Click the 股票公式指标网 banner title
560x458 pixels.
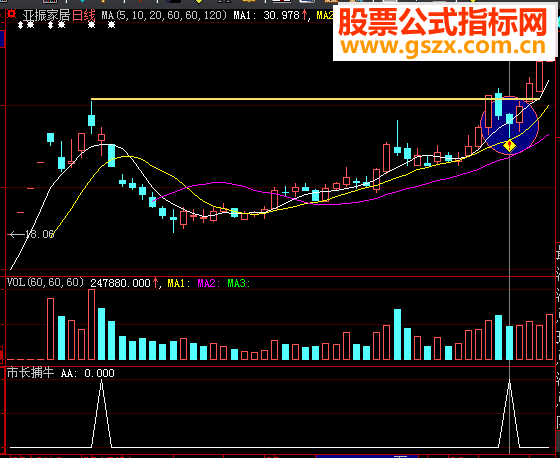pyautogui.click(x=443, y=22)
